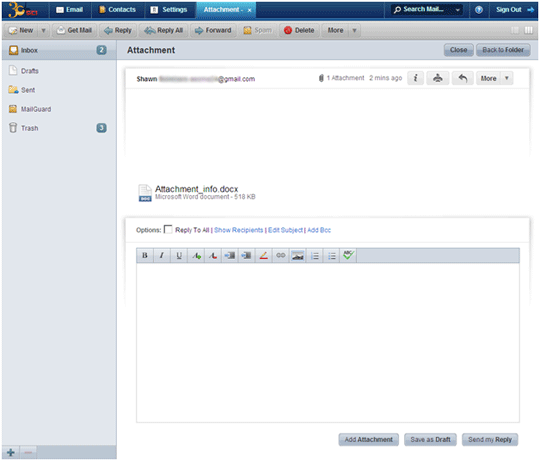Click the print icon in message header
Viewport: 540px width, 461px height.
[437, 78]
